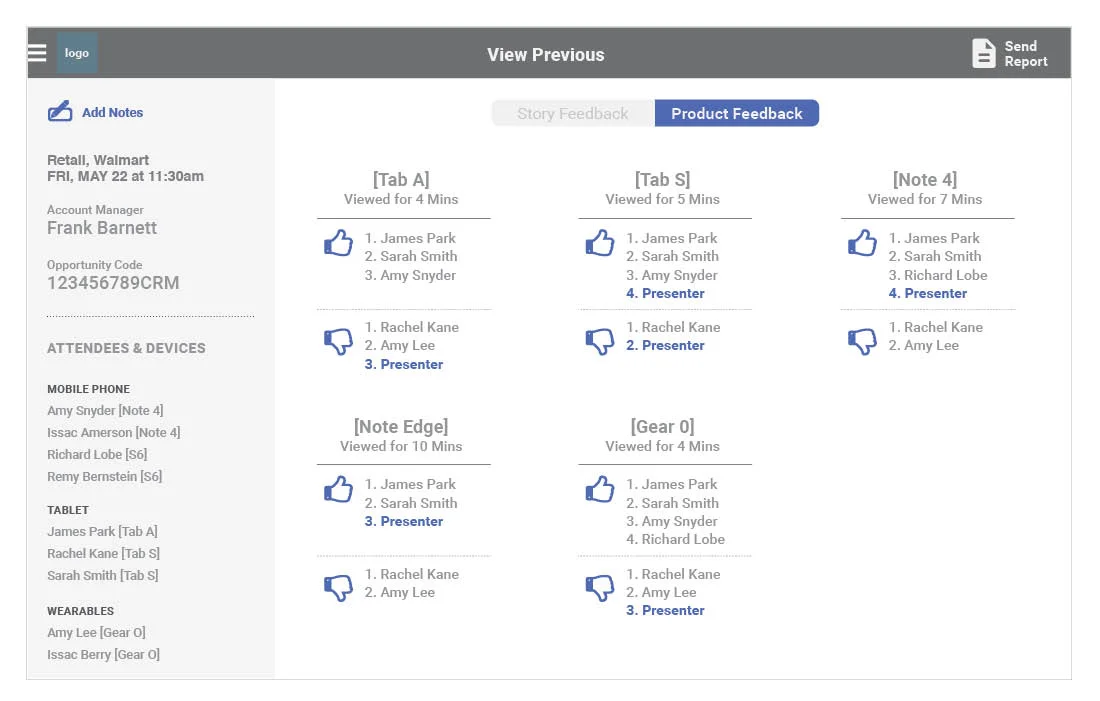
Task: Select attendee Amy Snyder [Note 4]
Action: (x=105, y=410)
